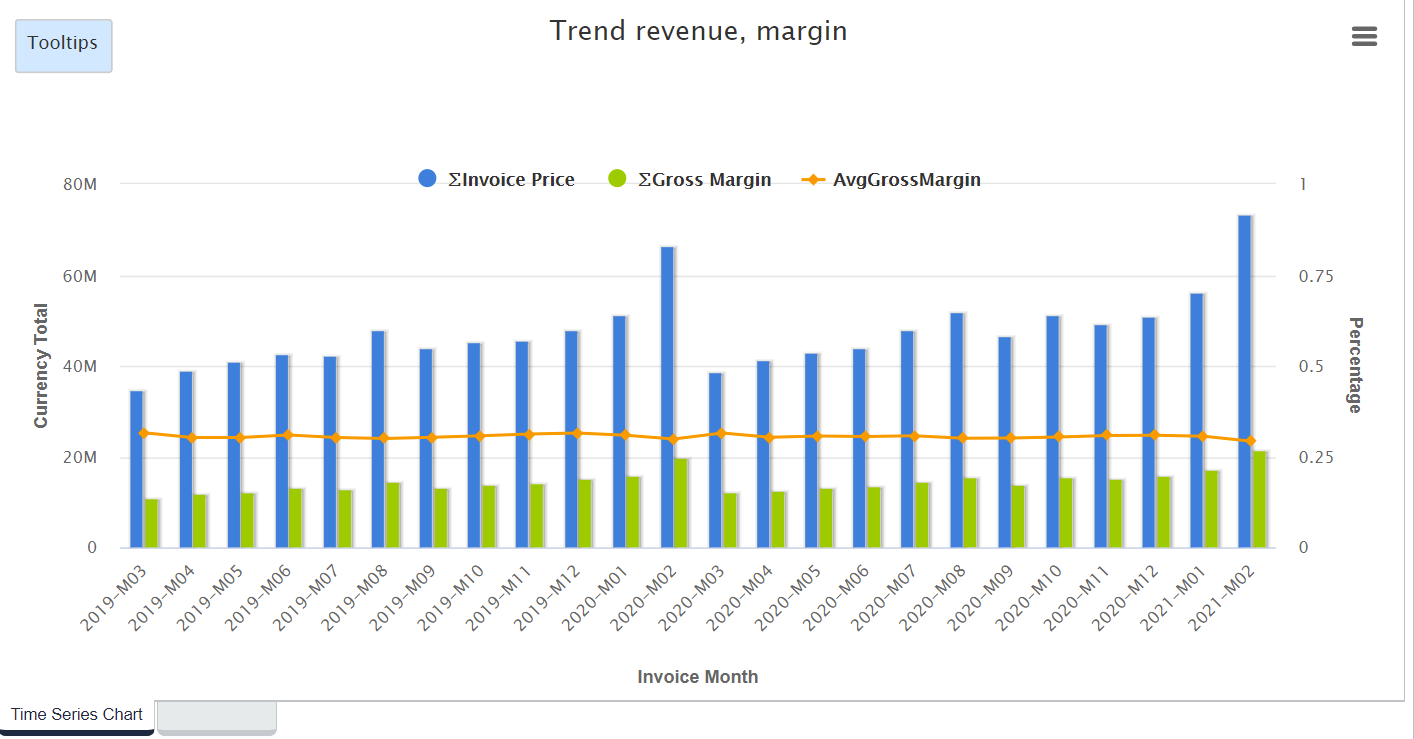Screen dimensions: 1414x739
Task: Click the green legend circle for Gross Margin
Action: coord(618,179)
